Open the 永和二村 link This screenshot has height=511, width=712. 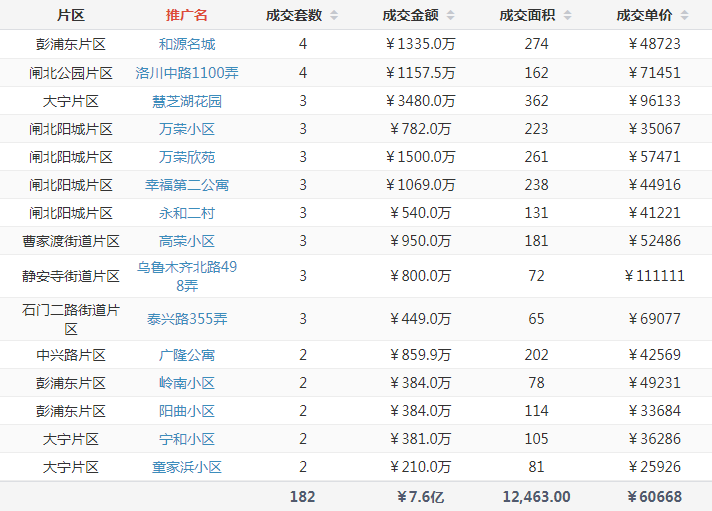tap(187, 213)
